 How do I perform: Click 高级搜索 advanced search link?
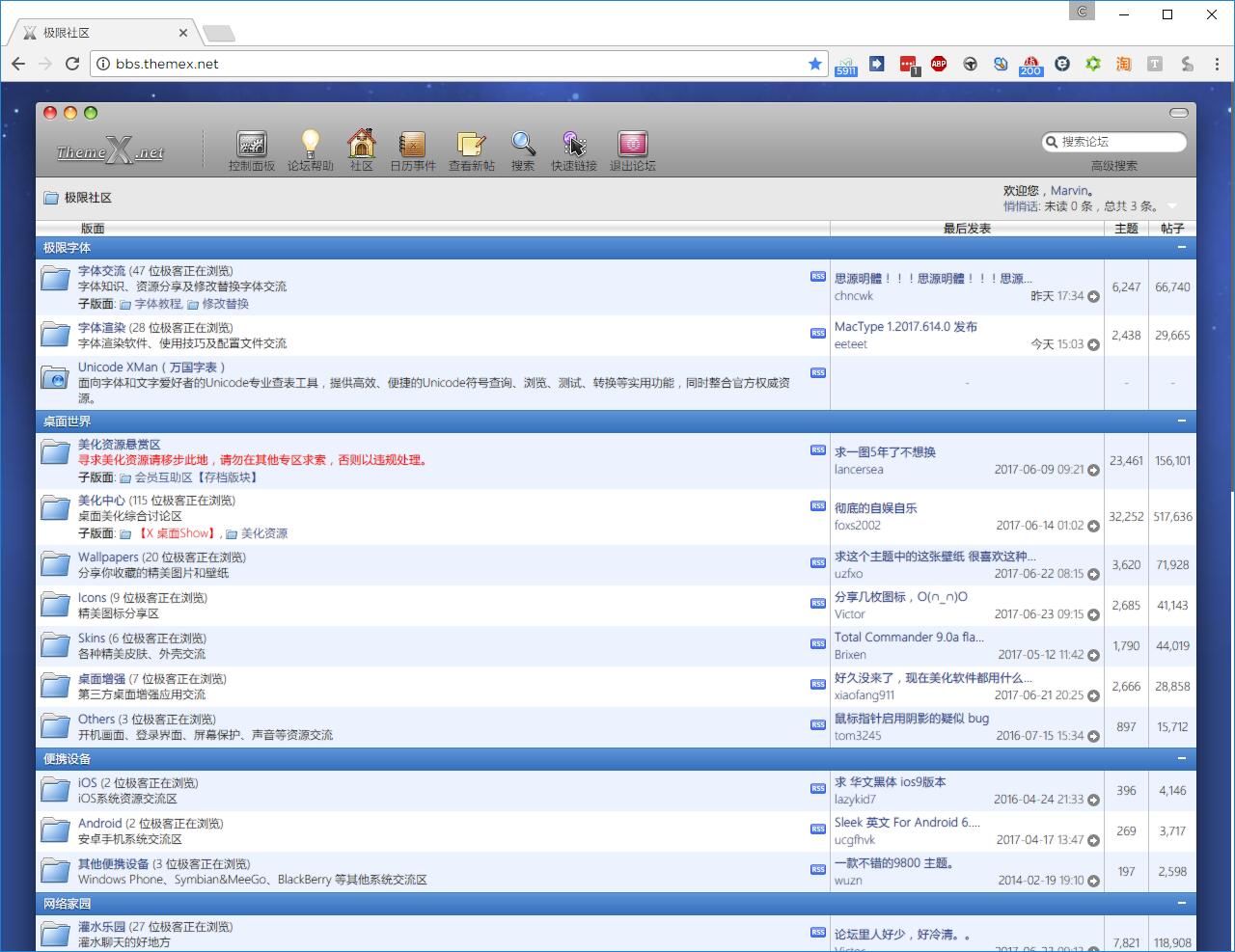(1113, 166)
